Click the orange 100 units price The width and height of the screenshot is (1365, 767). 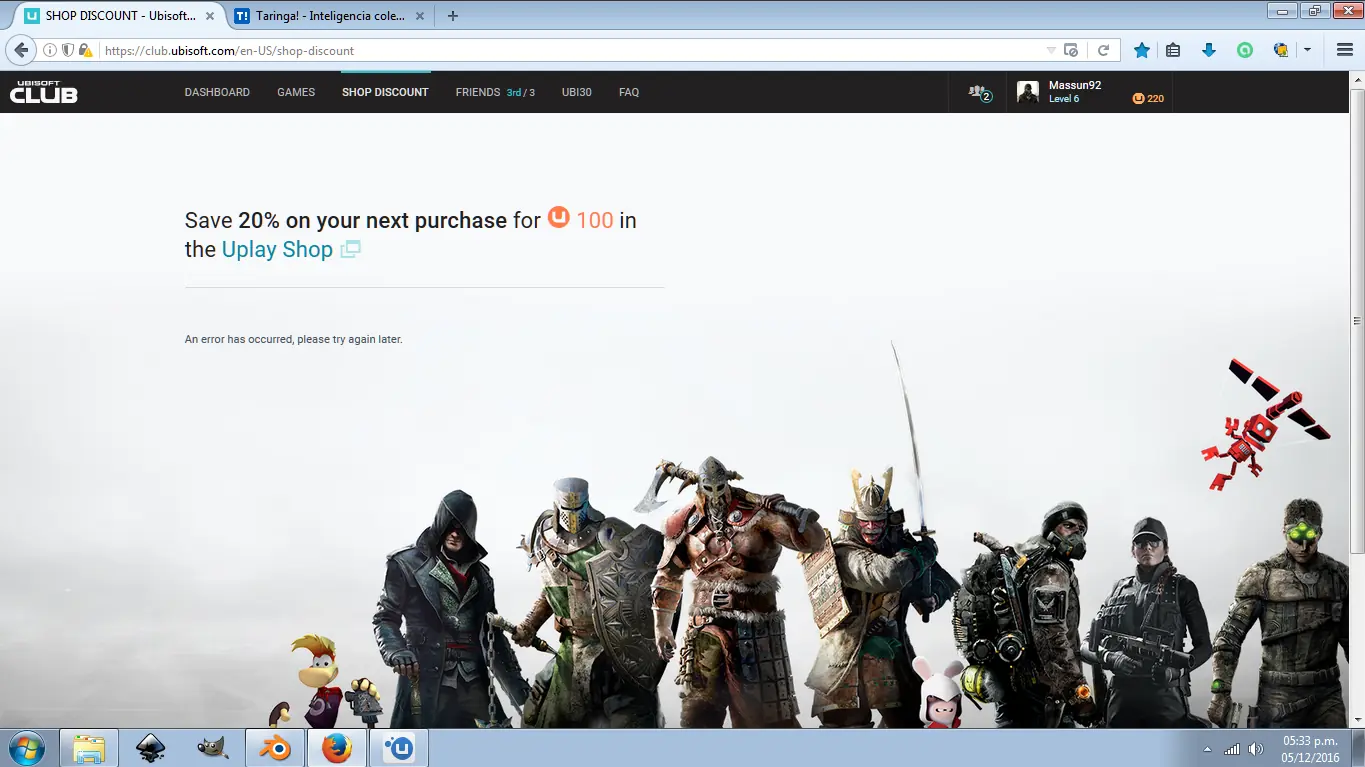click(x=594, y=220)
